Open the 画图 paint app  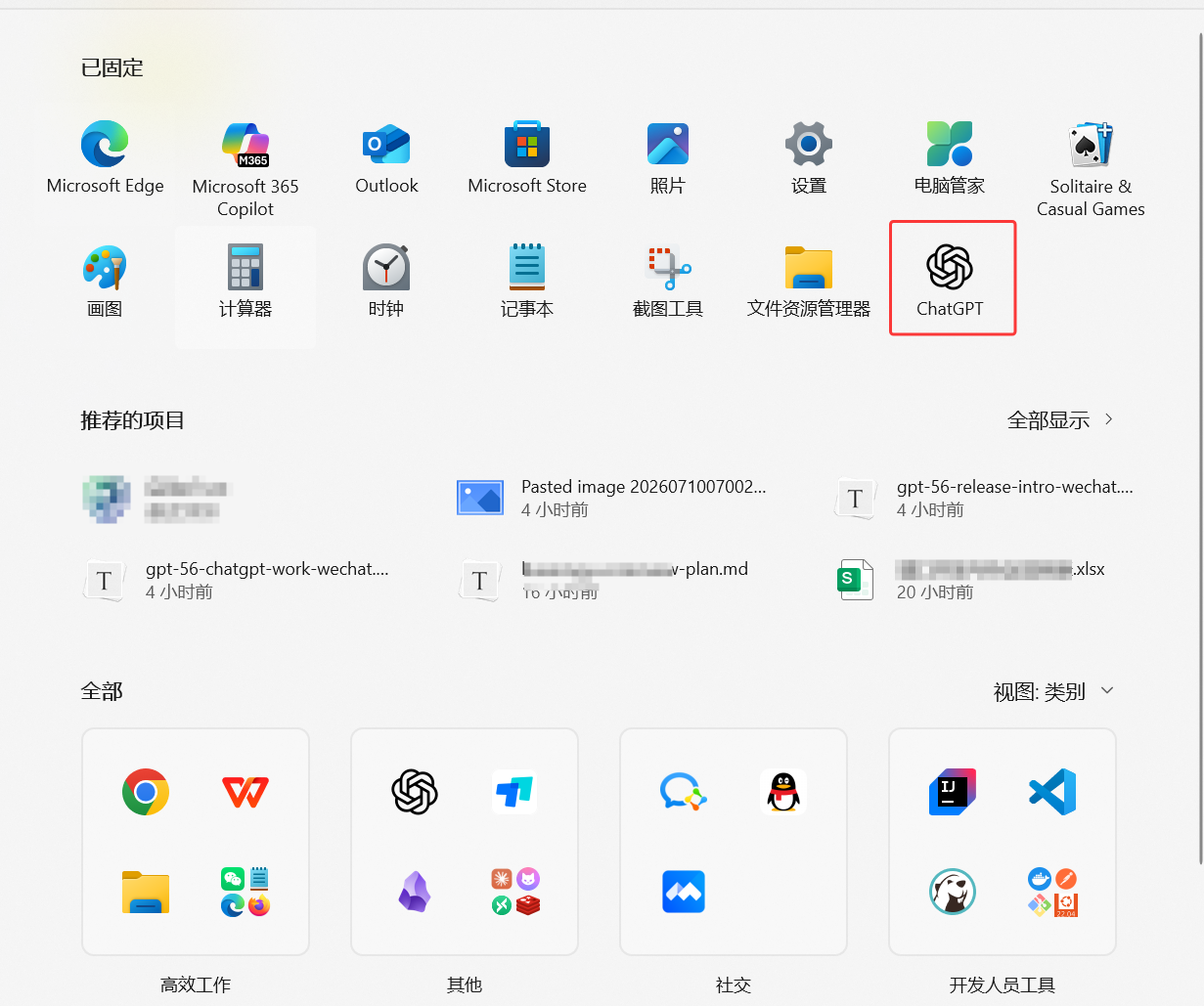[x=105, y=282]
